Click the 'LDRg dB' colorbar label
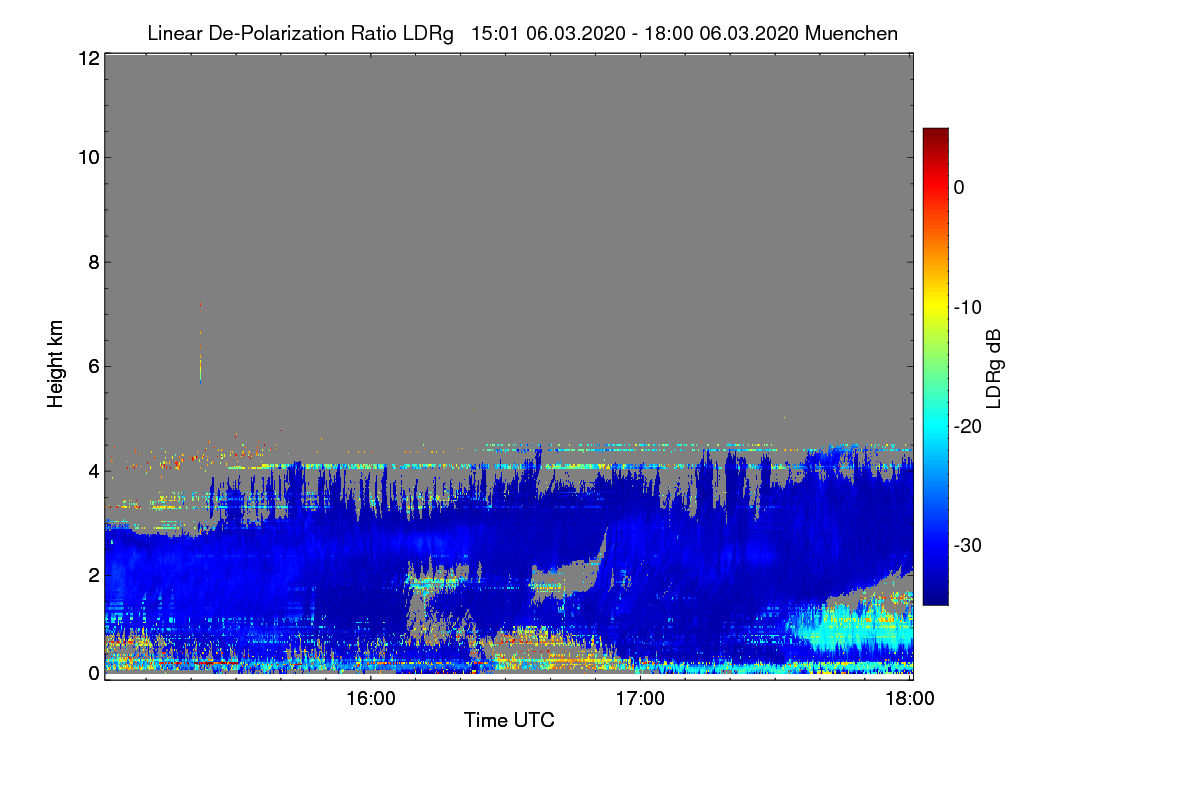The height and width of the screenshot is (800, 1200). click(x=993, y=369)
